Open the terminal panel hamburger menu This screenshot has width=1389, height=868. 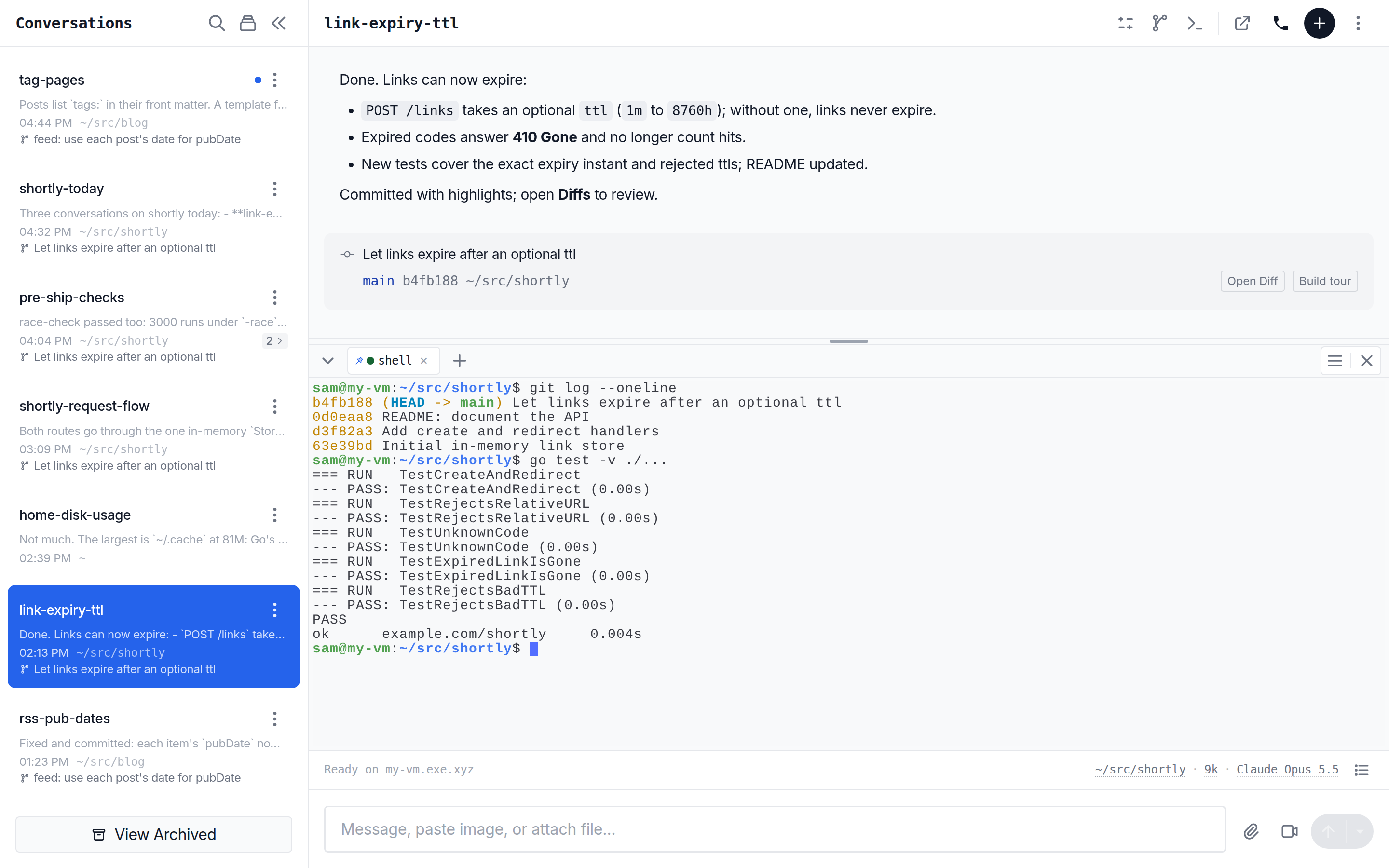(x=1335, y=361)
